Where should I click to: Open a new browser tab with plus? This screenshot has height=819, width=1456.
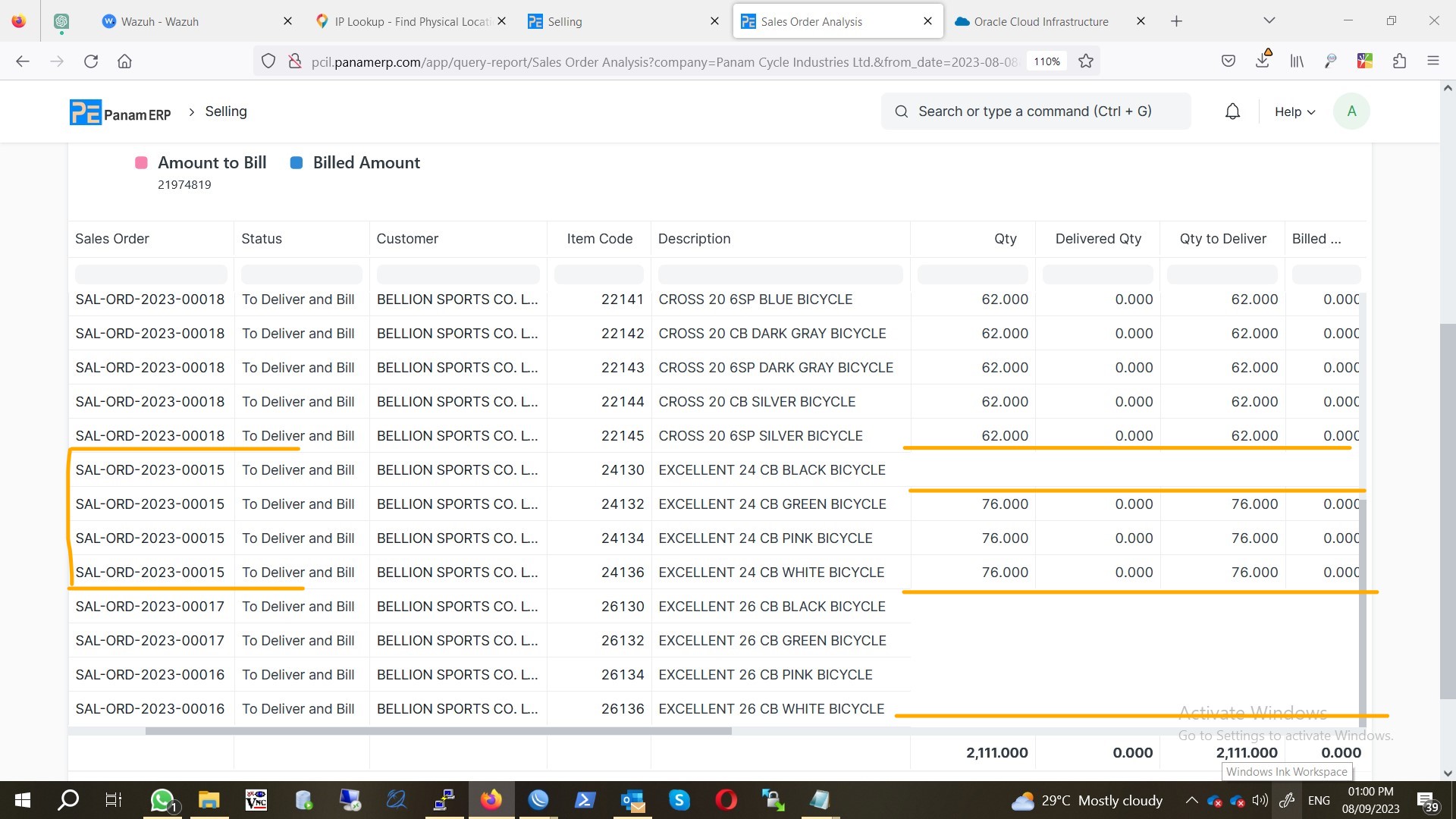click(1176, 21)
